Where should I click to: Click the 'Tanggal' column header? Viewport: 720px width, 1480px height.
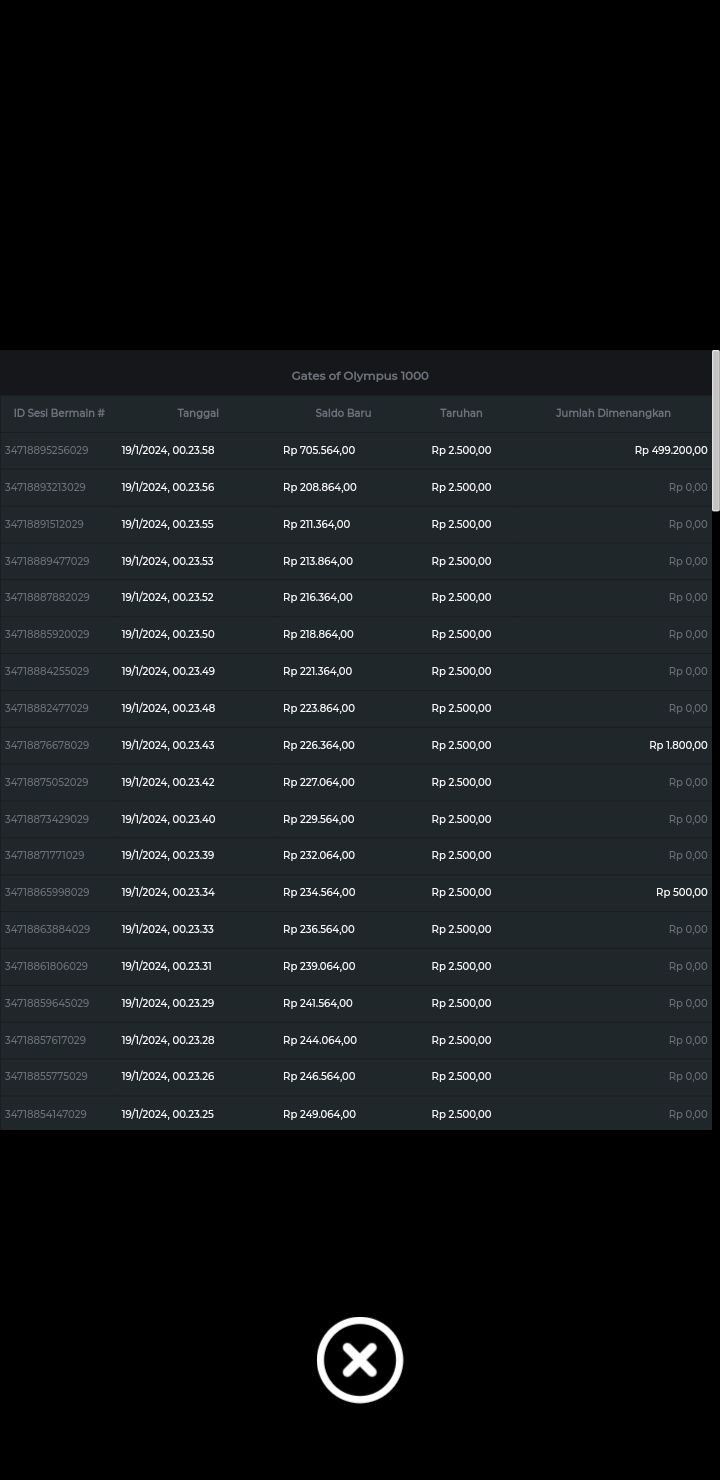tap(198, 413)
